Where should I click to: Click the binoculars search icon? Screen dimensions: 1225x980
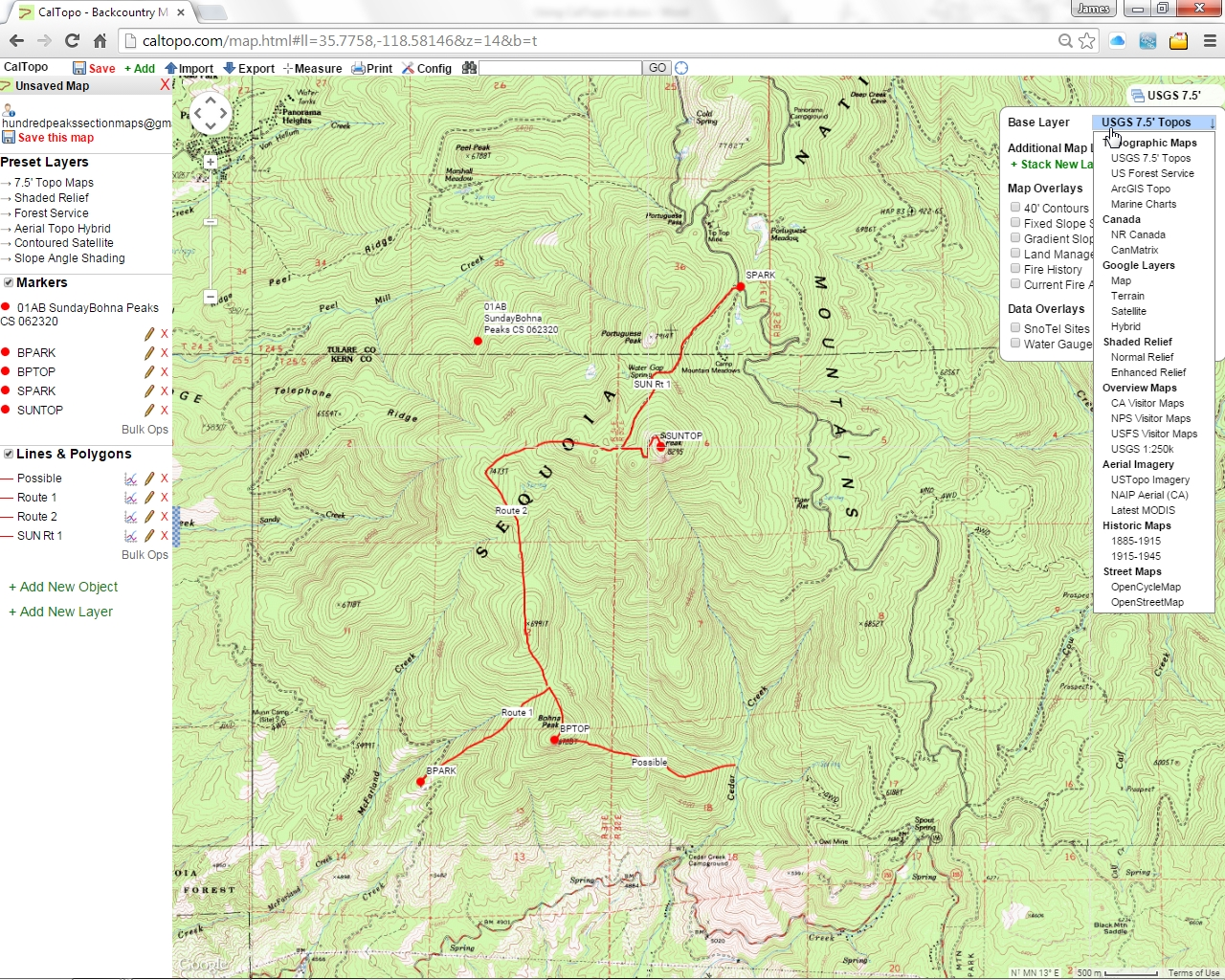click(x=469, y=68)
